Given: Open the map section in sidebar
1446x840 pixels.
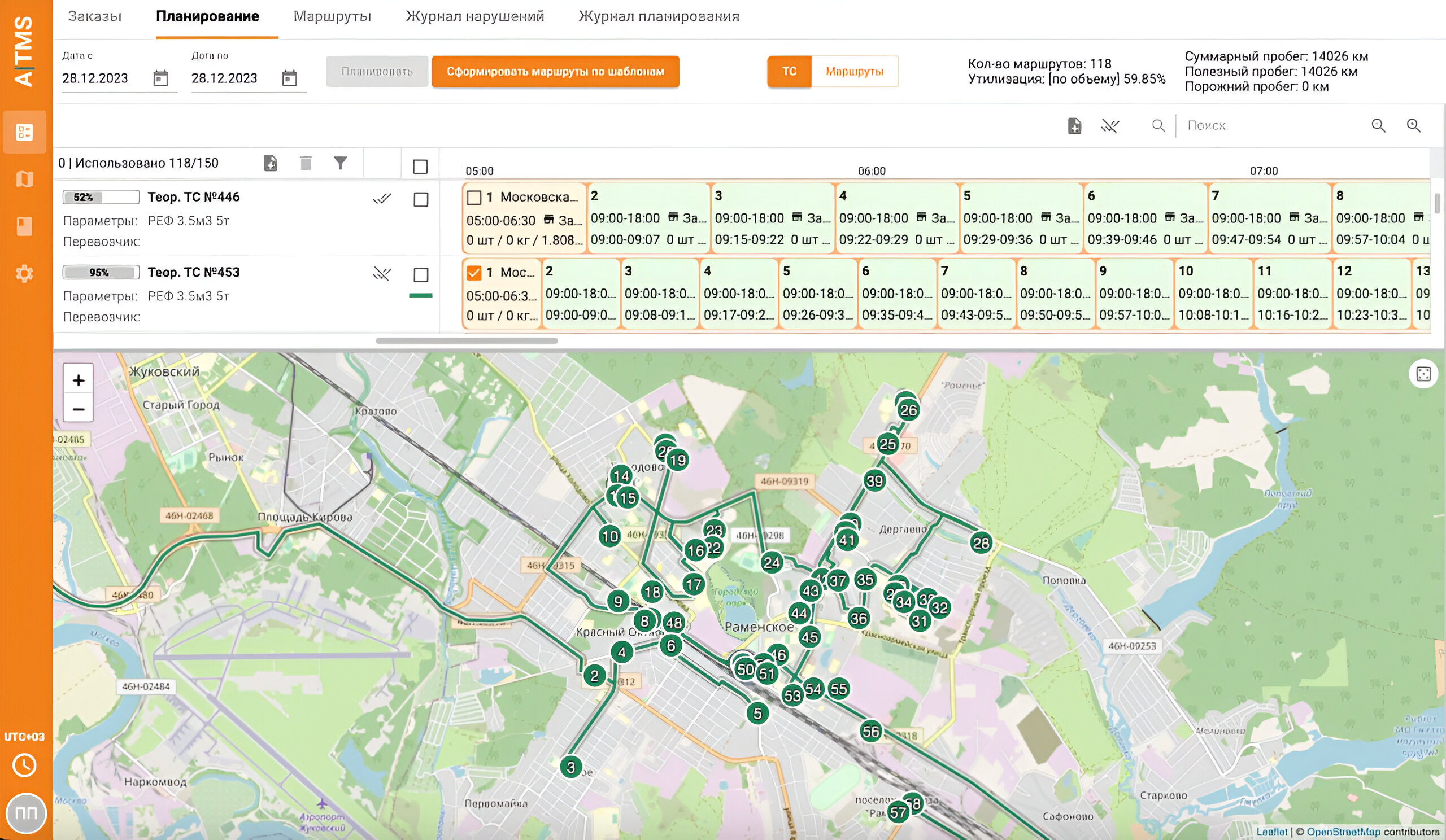Looking at the screenshot, I should coord(24,180).
